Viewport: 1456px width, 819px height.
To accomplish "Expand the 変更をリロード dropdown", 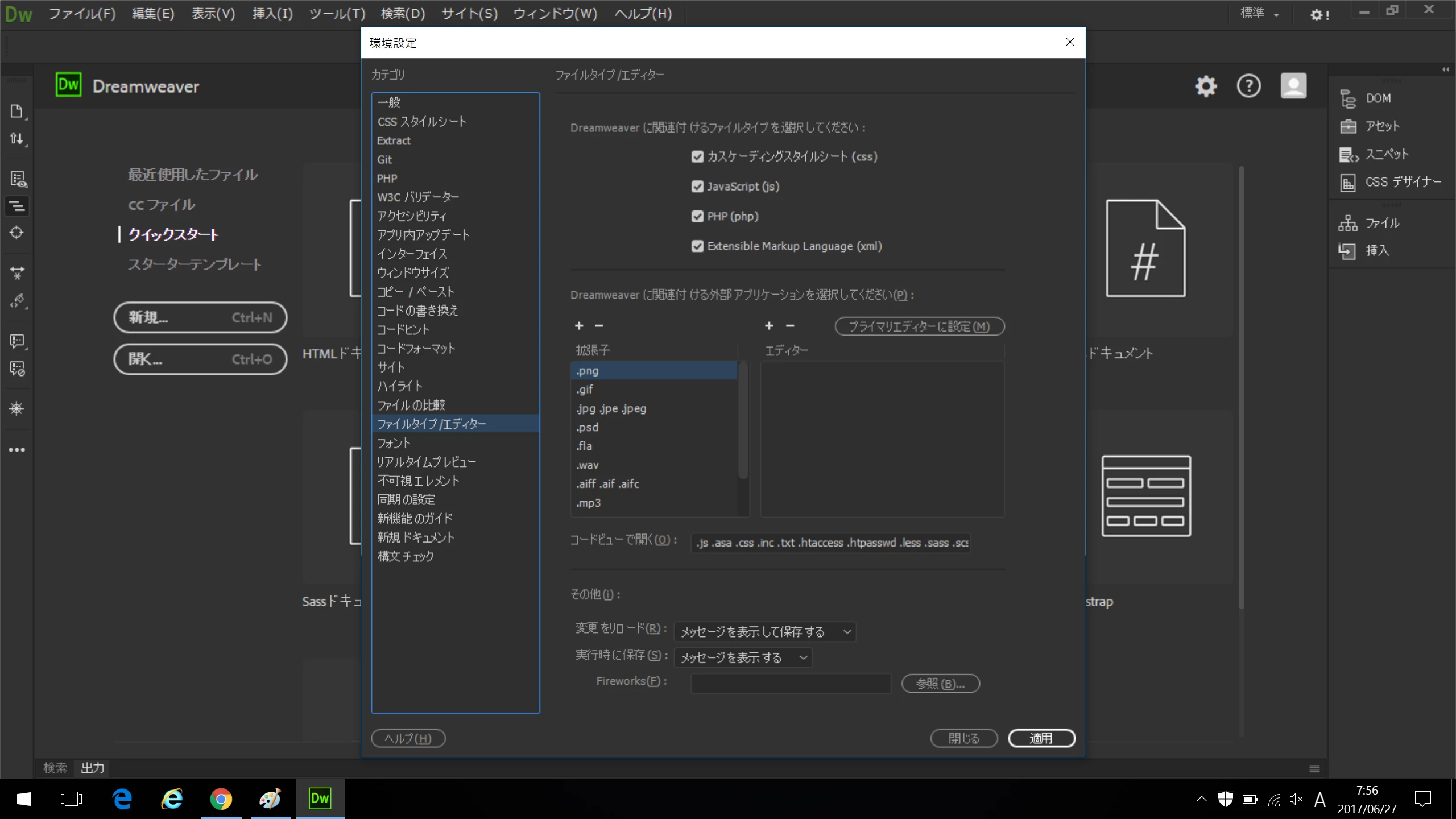I will point(764,632).
